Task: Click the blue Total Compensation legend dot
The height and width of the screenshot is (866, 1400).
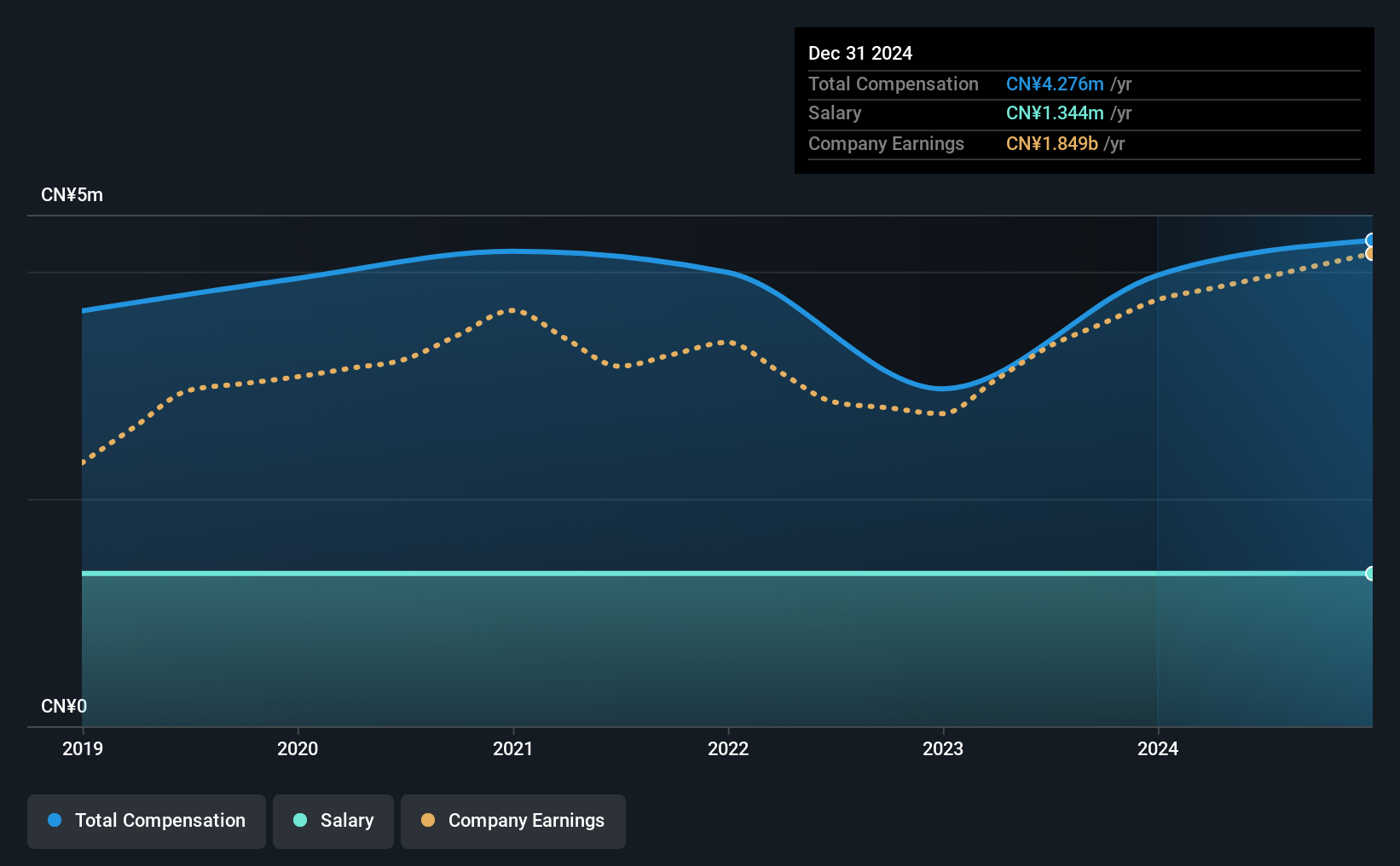Action: coord(55,820)
